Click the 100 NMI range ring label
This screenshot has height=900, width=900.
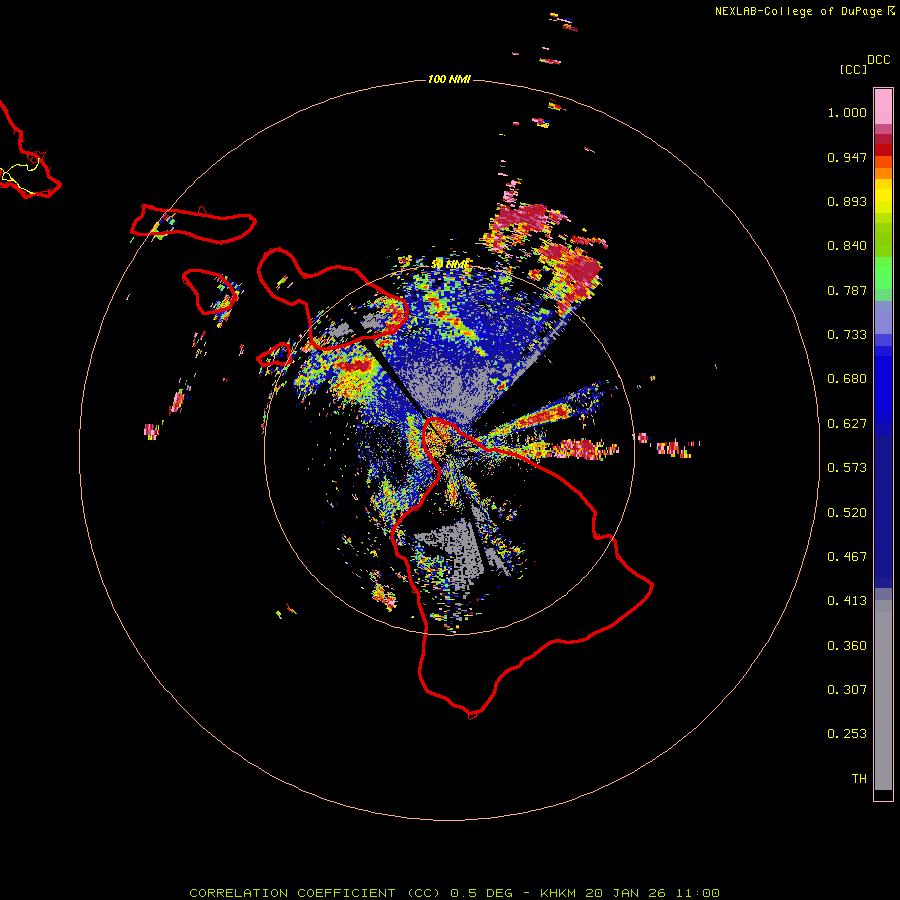tap(449, 79)
